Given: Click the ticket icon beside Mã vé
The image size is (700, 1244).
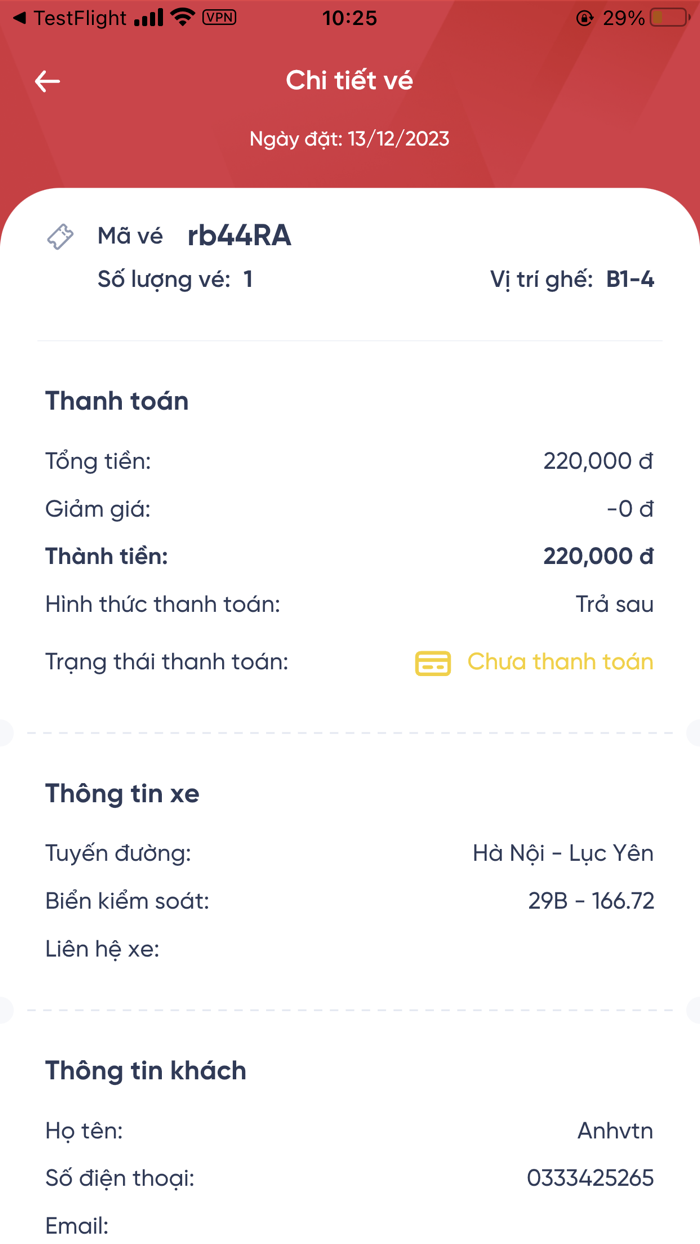Looking at the screenshot, I should (x=61, y=236).
